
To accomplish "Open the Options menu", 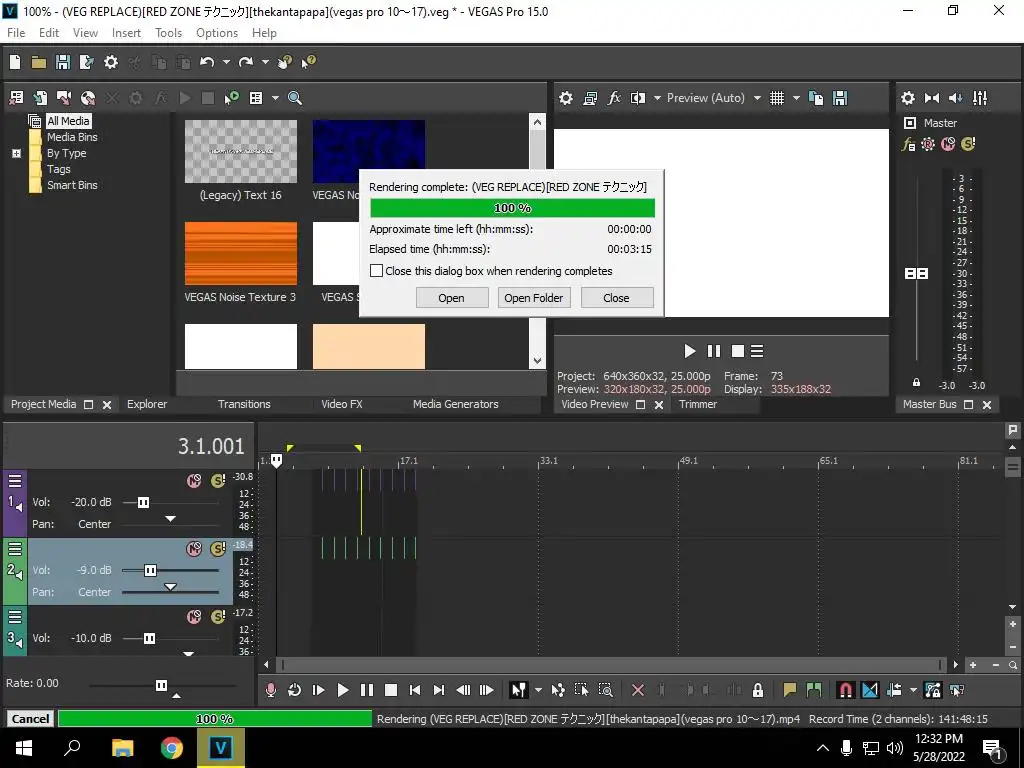I will (217, 33).
